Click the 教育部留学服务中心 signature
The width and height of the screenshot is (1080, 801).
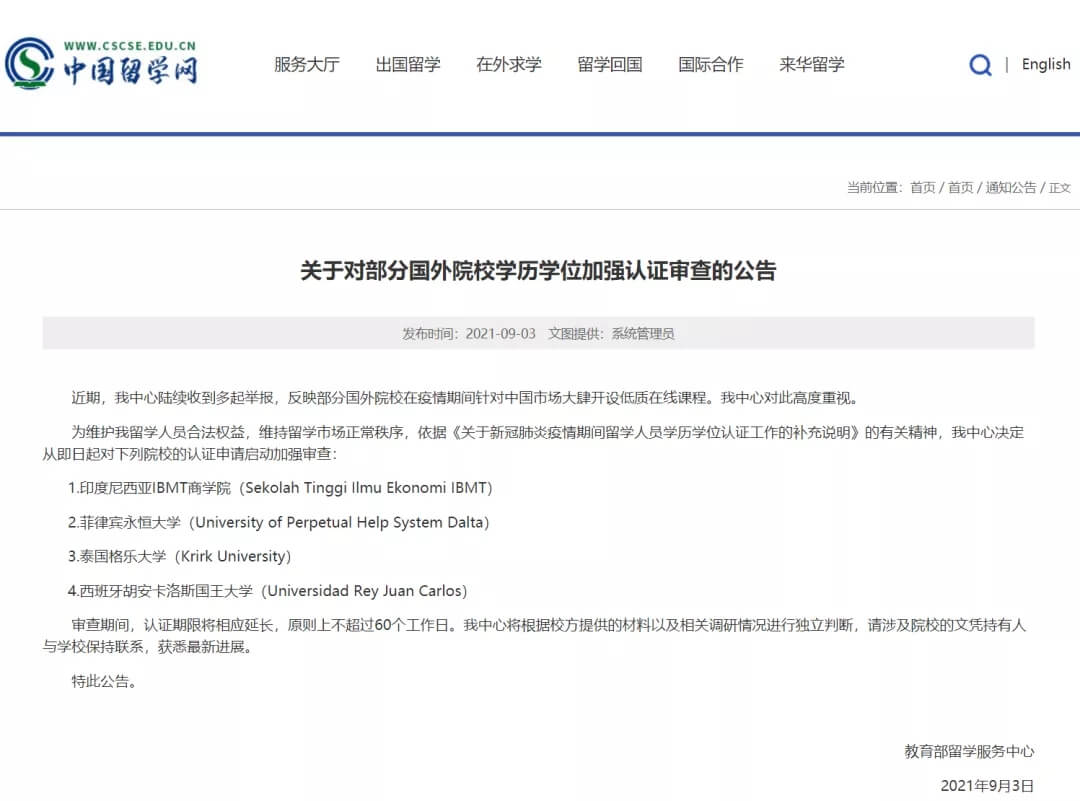[969, 751]
